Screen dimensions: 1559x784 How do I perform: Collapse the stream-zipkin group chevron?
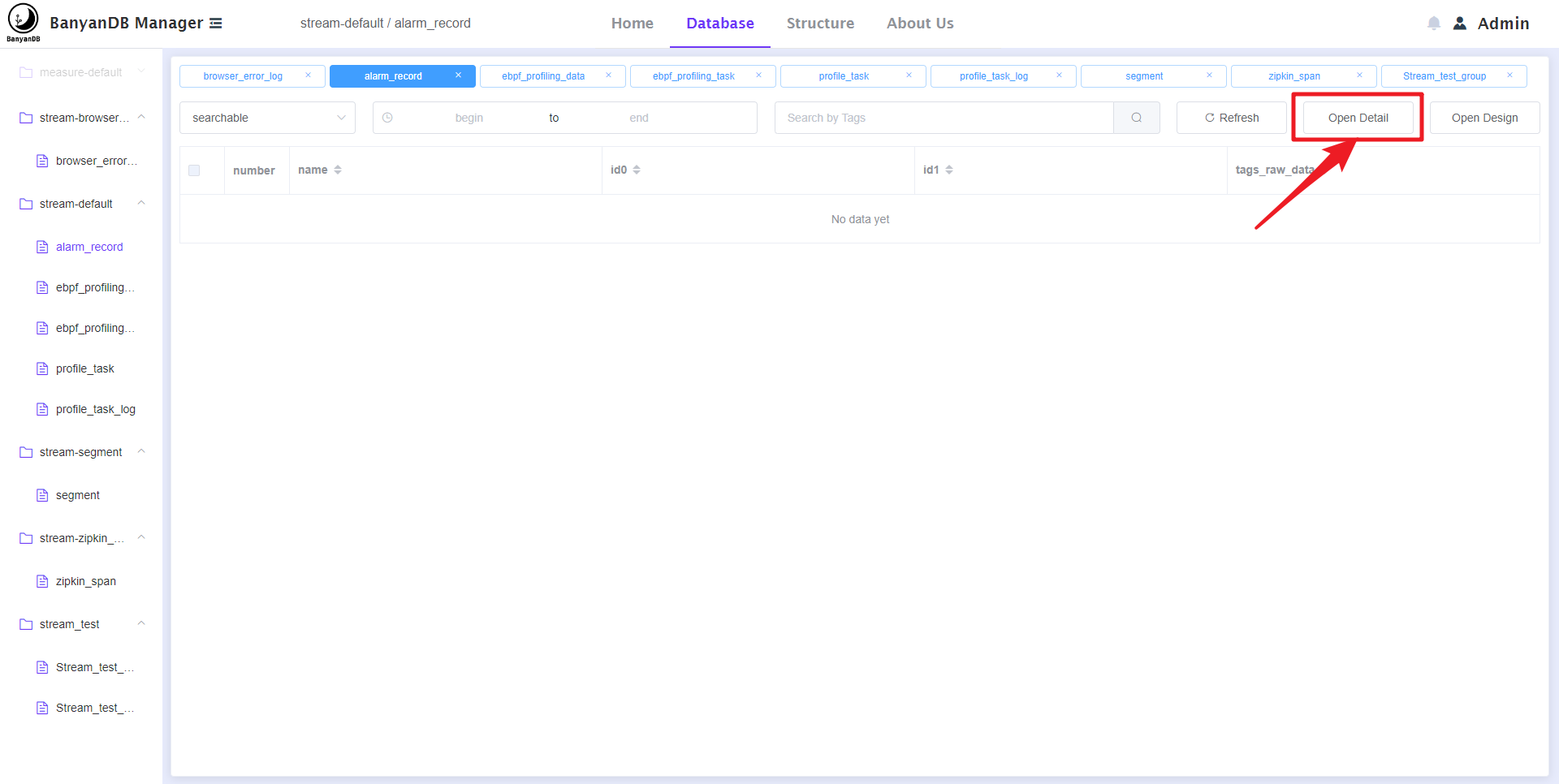141,537
